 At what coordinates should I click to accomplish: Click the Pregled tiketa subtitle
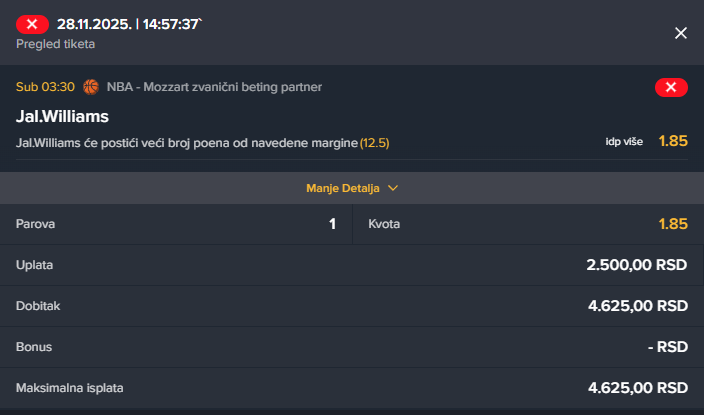(56, 44)
